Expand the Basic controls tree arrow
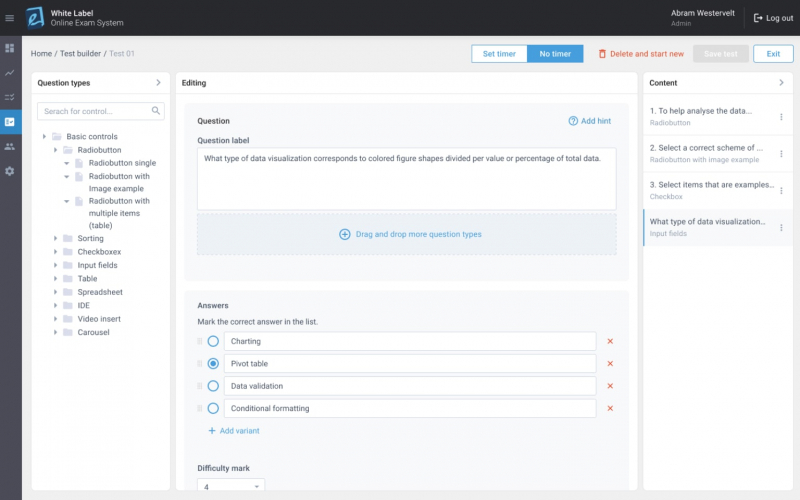Screen dimensions: 800x500 [x=44, y=136]
